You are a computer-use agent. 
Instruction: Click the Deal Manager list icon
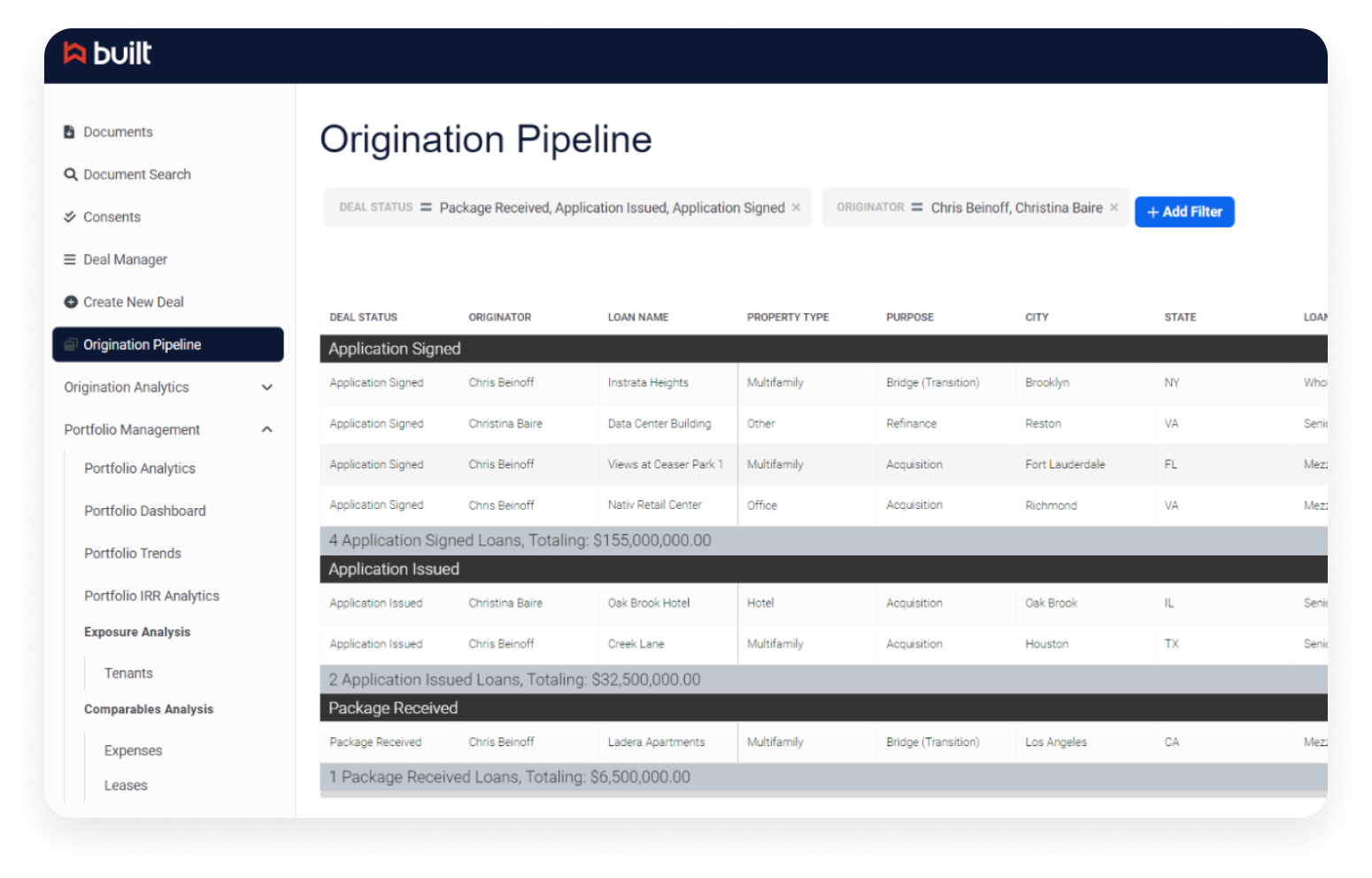click(x=71, y=259)
